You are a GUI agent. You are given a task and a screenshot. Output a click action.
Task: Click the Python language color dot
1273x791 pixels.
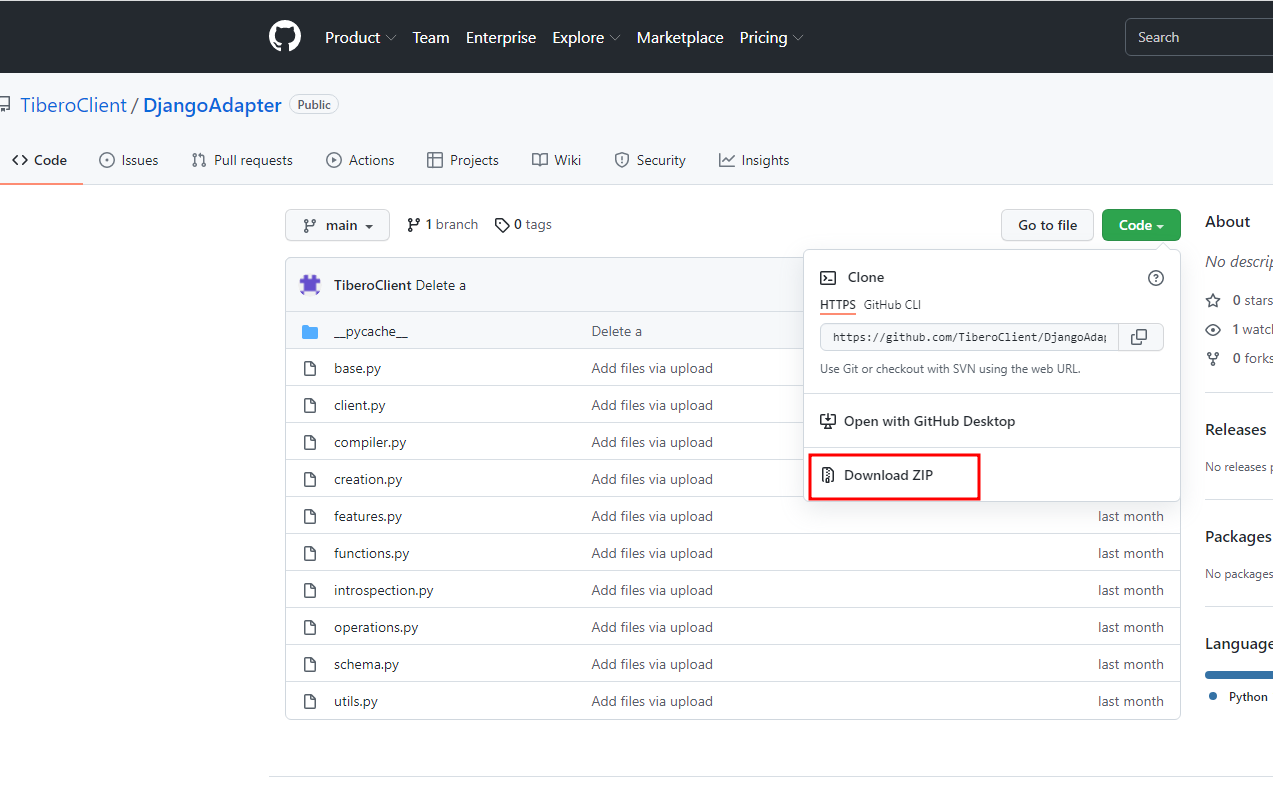point(1213,696)
